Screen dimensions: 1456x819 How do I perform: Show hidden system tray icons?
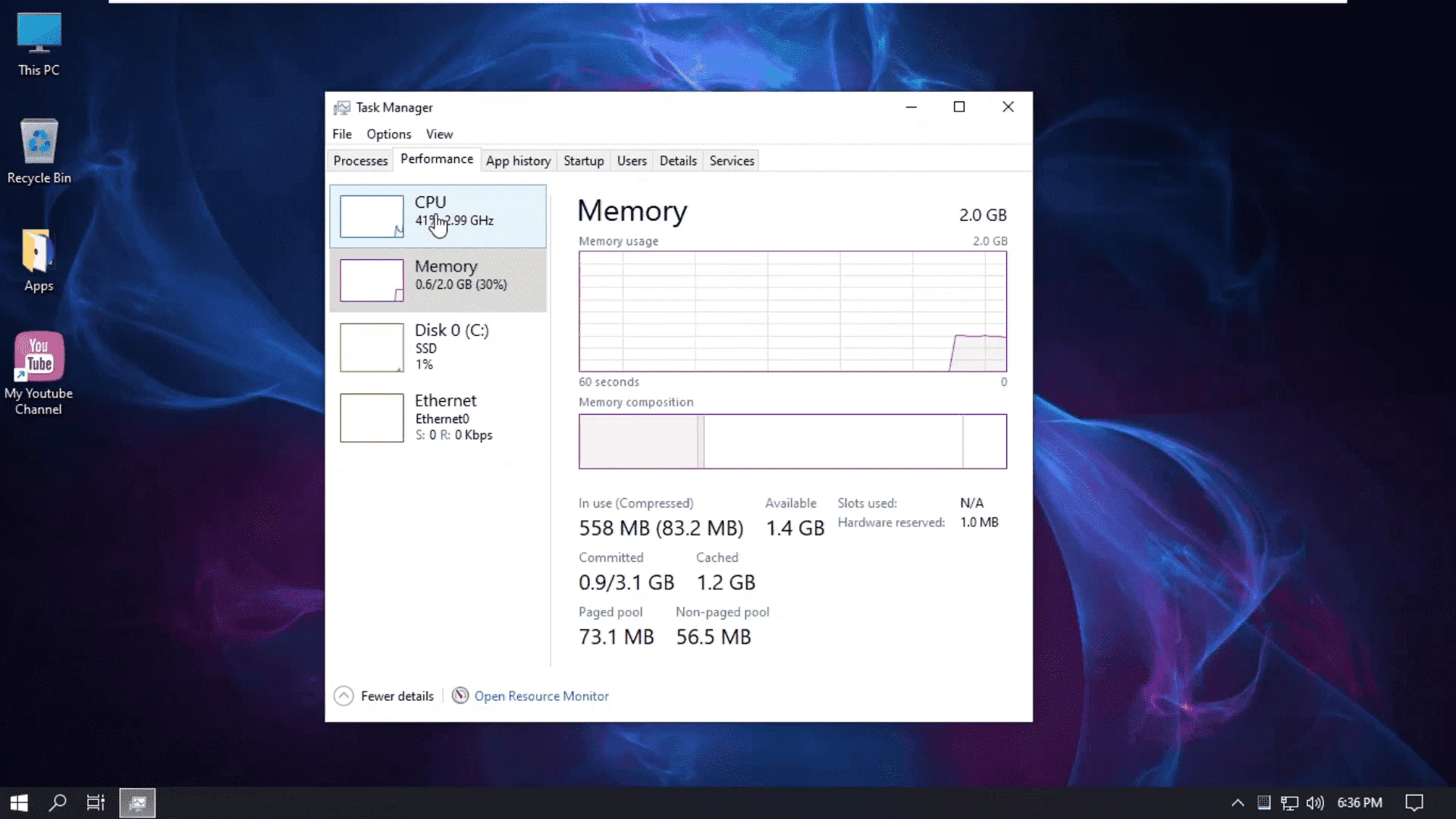[x=1238, y=802]
